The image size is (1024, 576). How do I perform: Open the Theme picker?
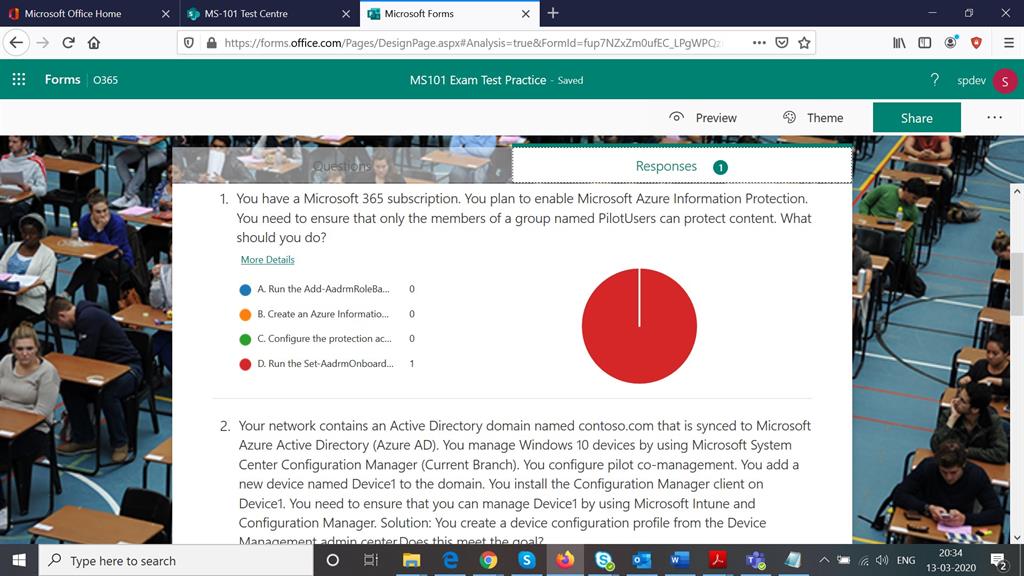[x=813, y=118]
